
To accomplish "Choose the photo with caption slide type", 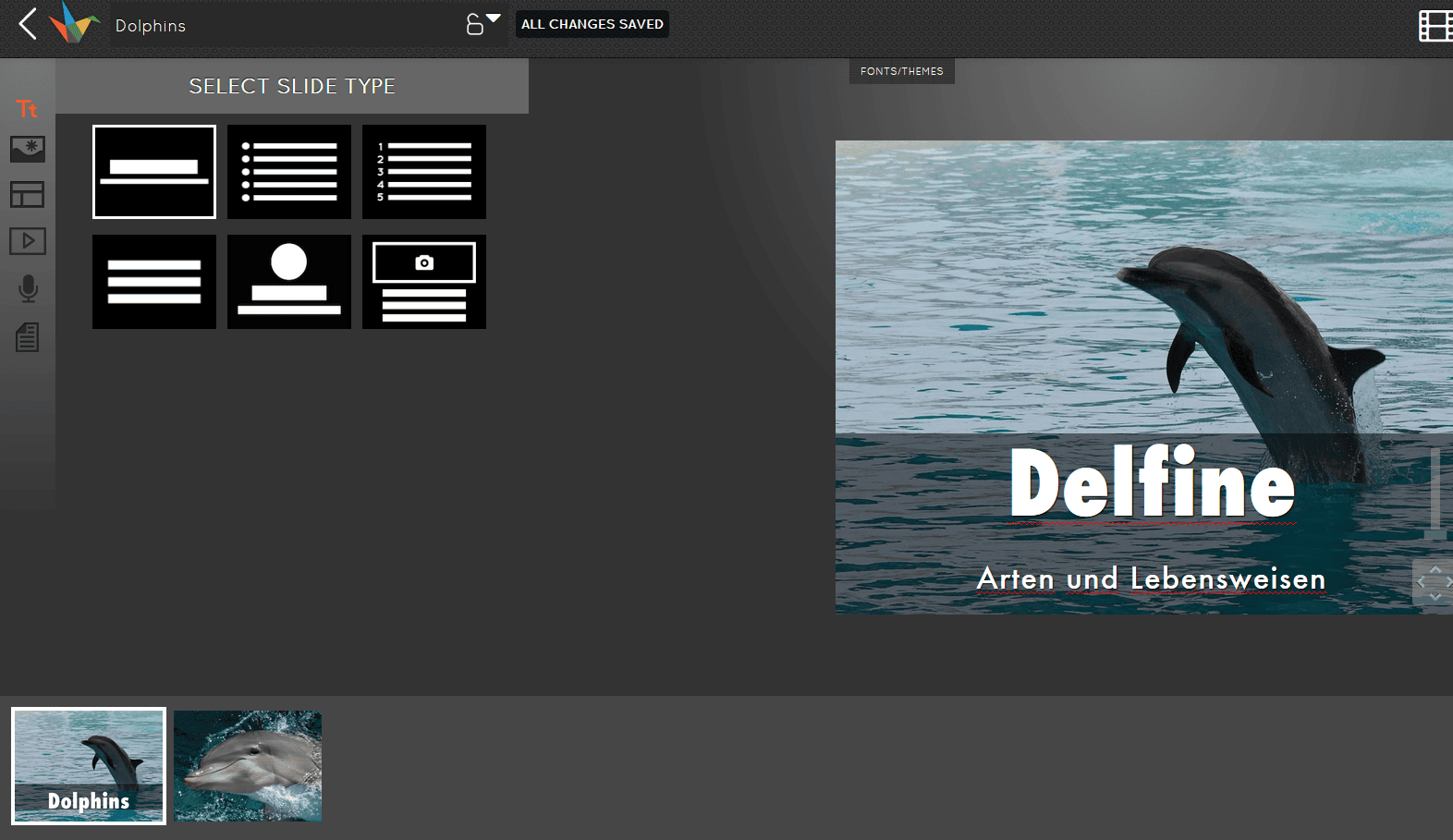I will click(x=424, y=282).
